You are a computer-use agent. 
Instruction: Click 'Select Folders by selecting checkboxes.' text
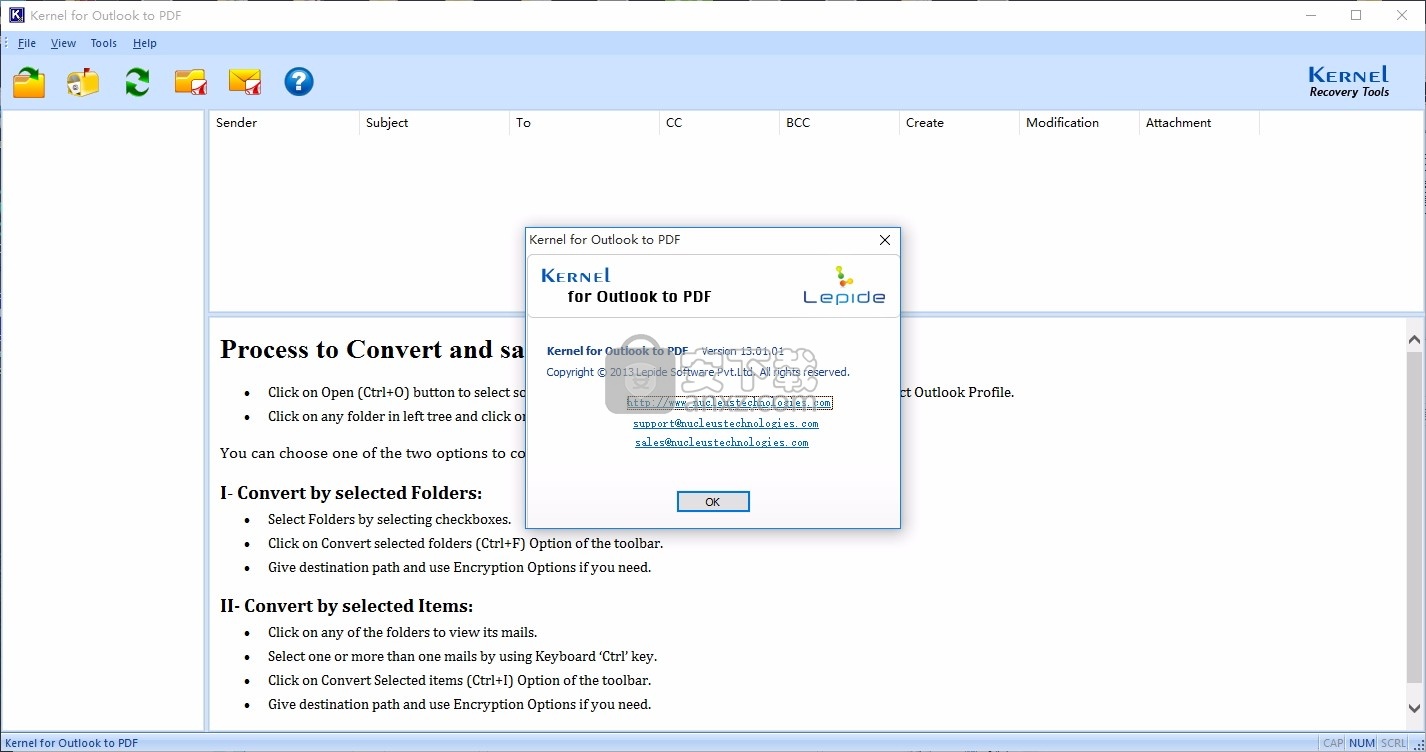pos(389,520)
